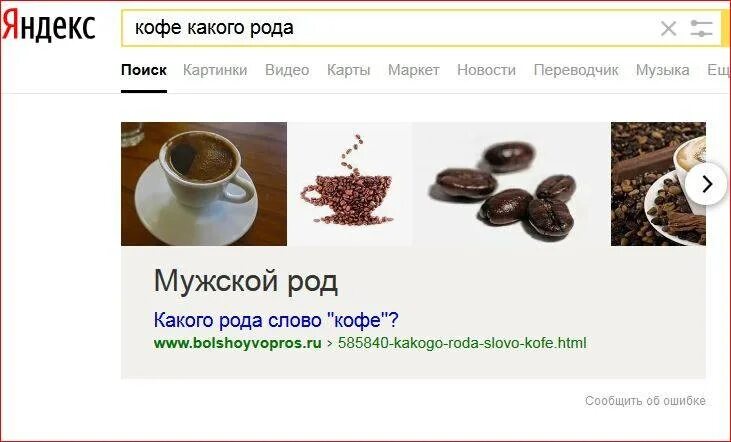The width and height of the screenshot is (731, 442).
Task: Open the Новости tab
Action: 486,70
